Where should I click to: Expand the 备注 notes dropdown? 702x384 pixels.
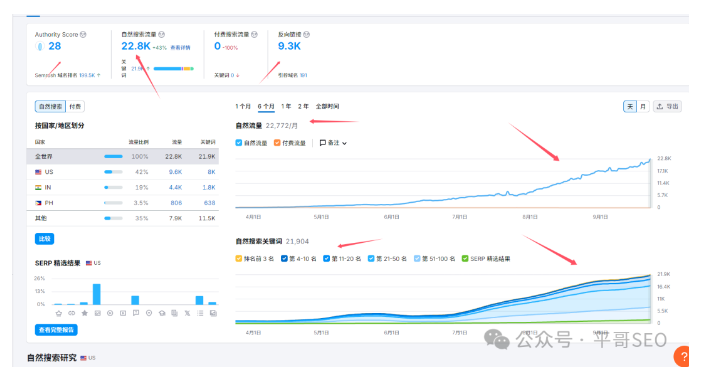(333, 143)
